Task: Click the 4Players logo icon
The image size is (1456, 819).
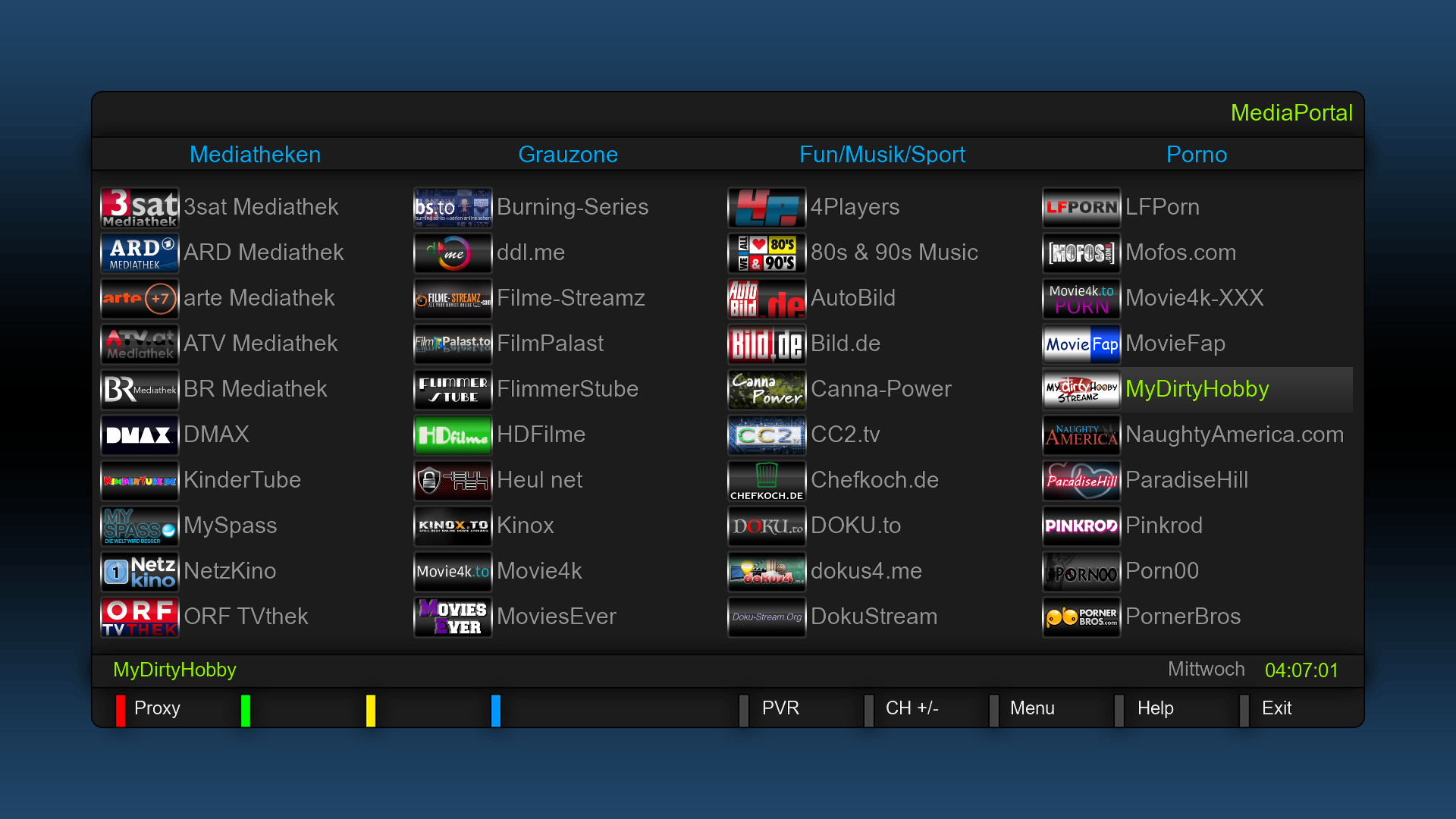Action: [767, 208]
